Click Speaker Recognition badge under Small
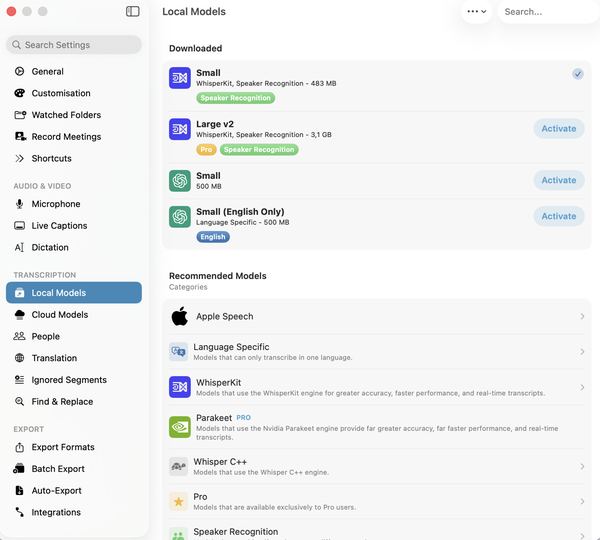600x540 pixels. coord(235,98)
